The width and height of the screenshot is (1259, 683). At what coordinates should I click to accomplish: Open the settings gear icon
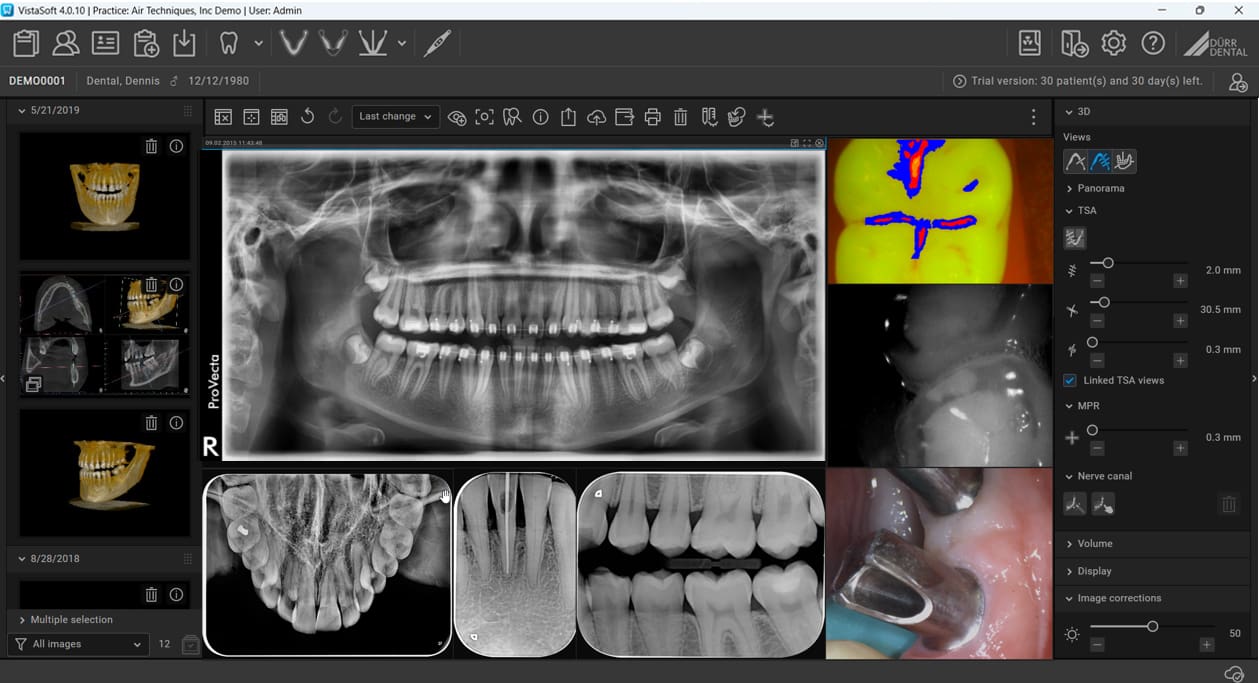point(1113,43)
